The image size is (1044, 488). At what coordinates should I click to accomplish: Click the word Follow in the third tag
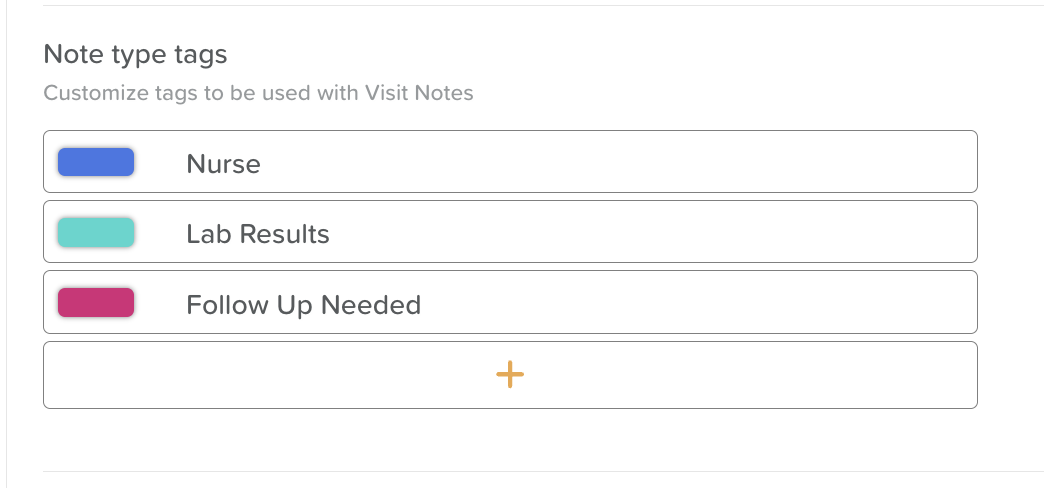click(220, 304)
